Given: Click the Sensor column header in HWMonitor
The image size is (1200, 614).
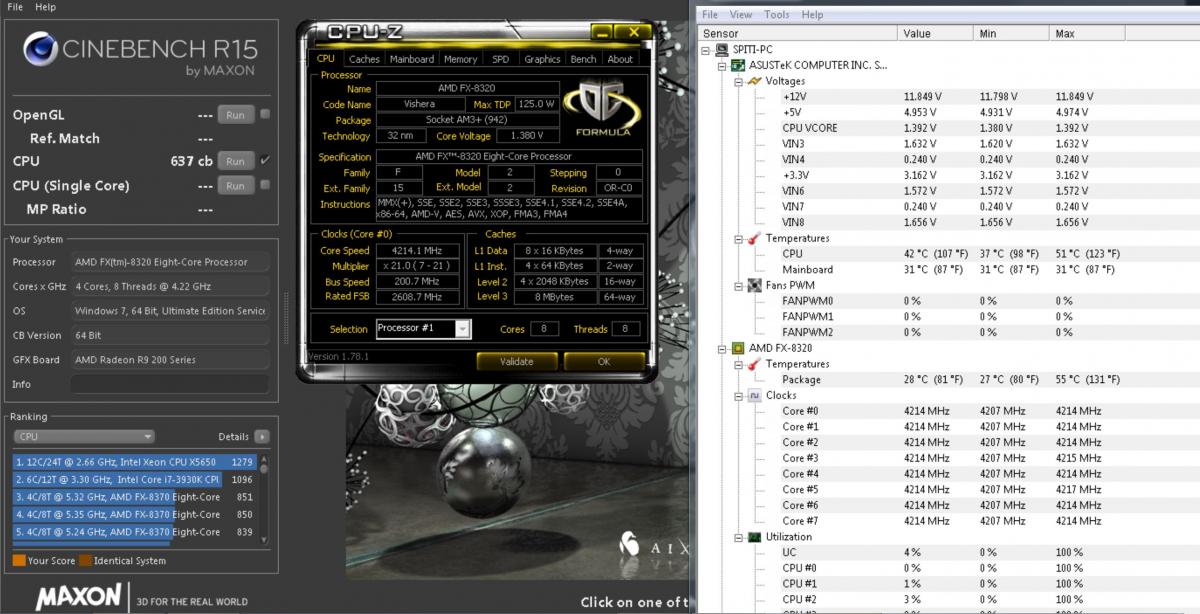Looking at the screenshot, I should pyautogui.click(x=797, y=33).
